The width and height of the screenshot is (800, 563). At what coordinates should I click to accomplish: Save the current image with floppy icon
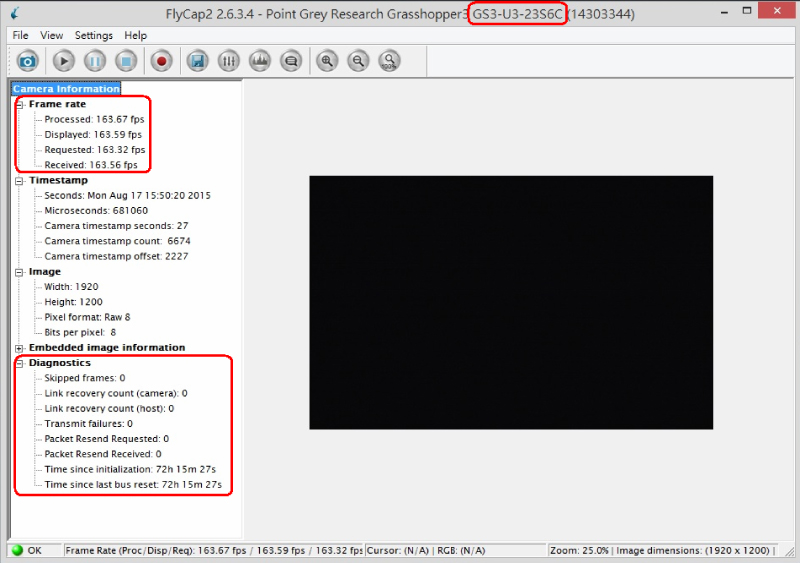pos(198,61)
